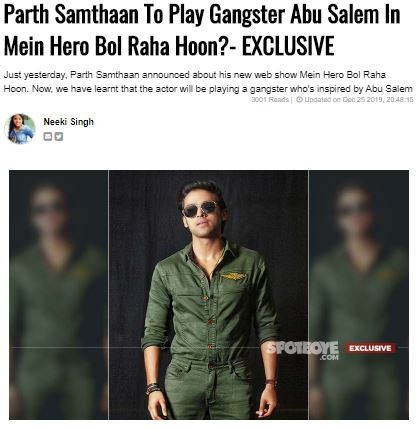Click the 3001 Reads counter

tap(270, 99)
